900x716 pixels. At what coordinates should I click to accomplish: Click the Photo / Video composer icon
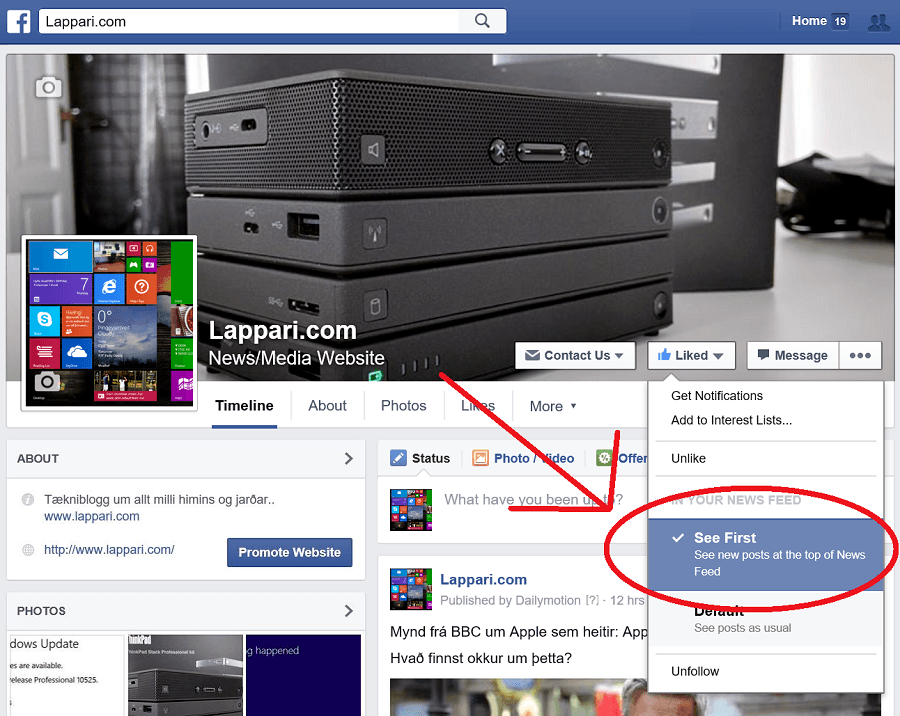point(480,458)
